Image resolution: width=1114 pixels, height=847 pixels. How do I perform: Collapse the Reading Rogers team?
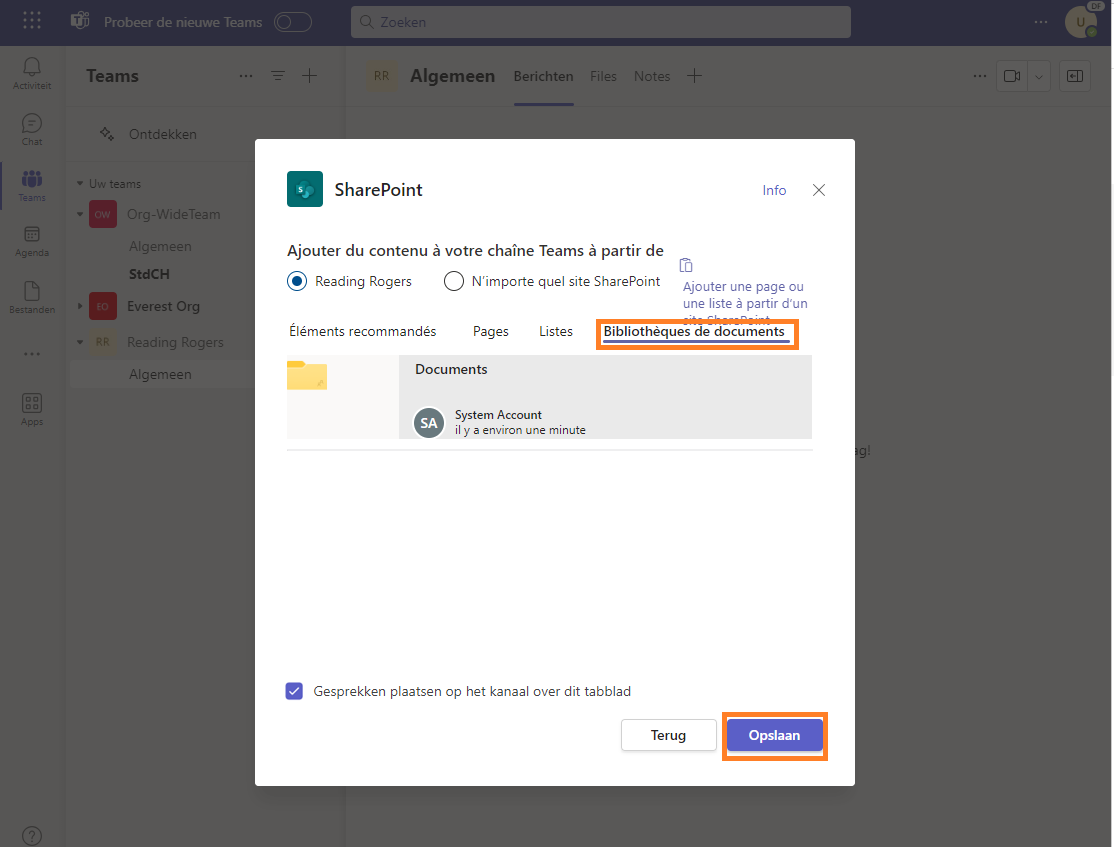click(79, 341)
